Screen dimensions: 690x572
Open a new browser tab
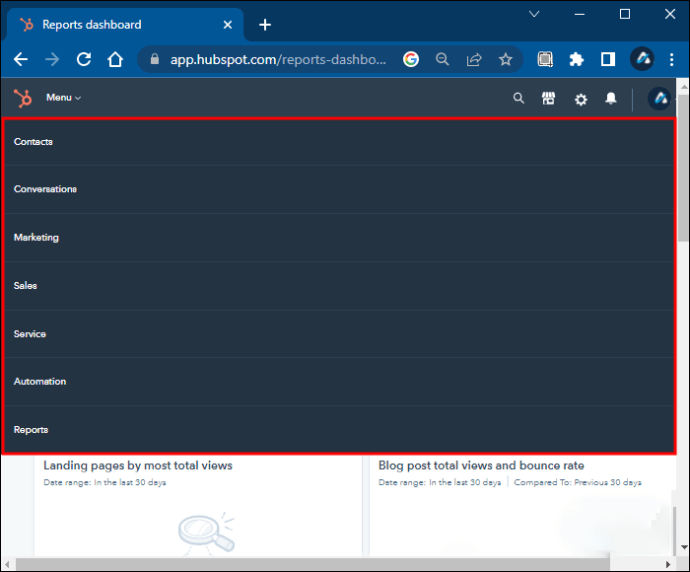(265, 25)
